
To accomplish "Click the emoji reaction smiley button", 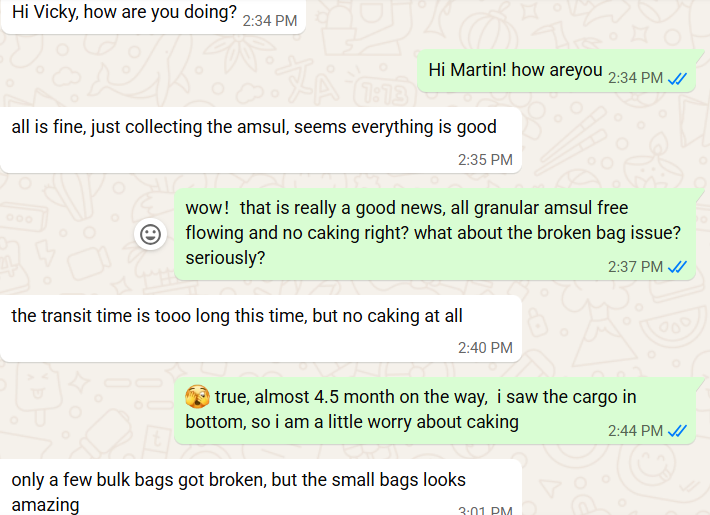I will click(x=151, y=234).
